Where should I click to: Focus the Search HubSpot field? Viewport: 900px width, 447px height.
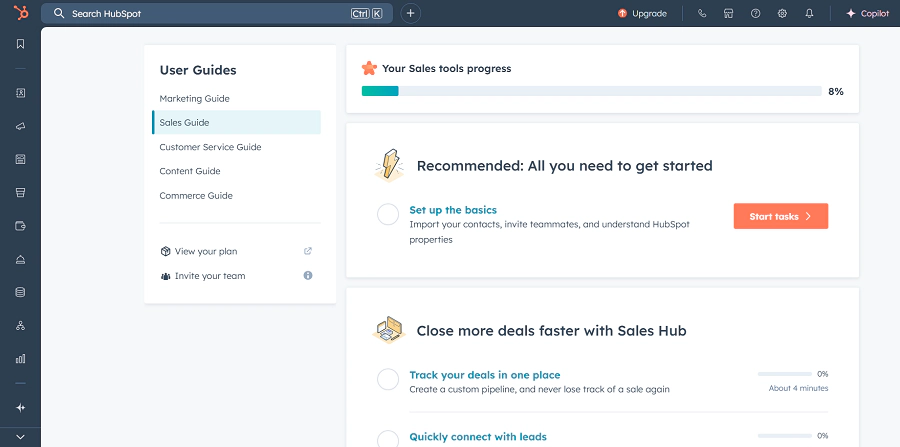[217, 13]
